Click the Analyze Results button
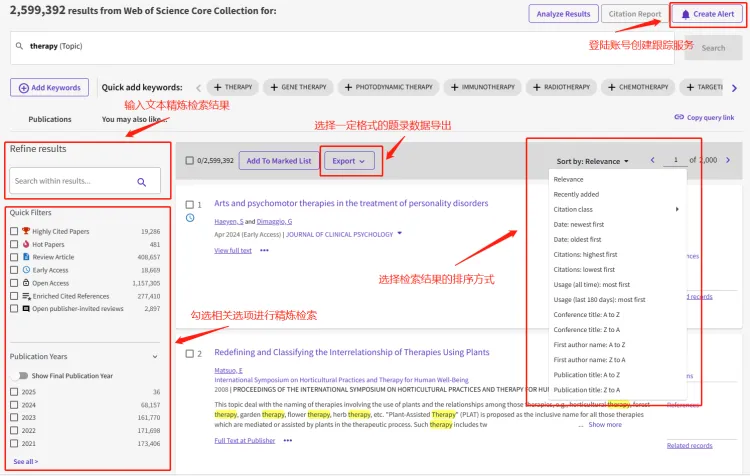Viewport: 750px width, 476px height. pyautogui.click(x=563, y=14)
